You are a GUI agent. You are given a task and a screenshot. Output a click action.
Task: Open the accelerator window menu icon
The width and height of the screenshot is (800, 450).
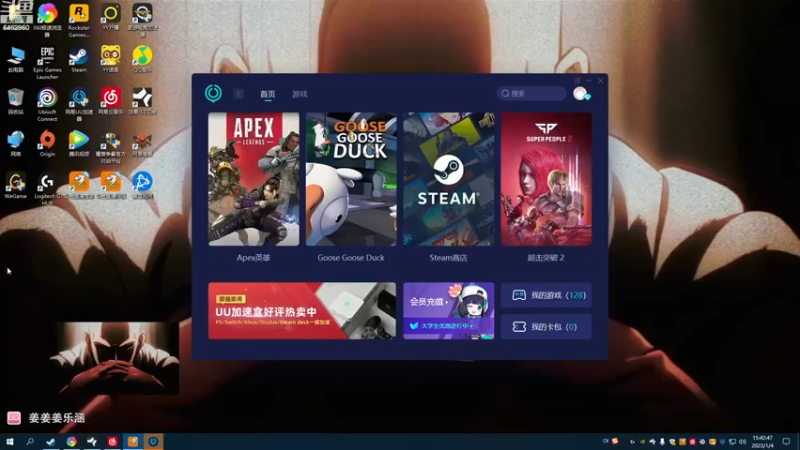[577, 81]
